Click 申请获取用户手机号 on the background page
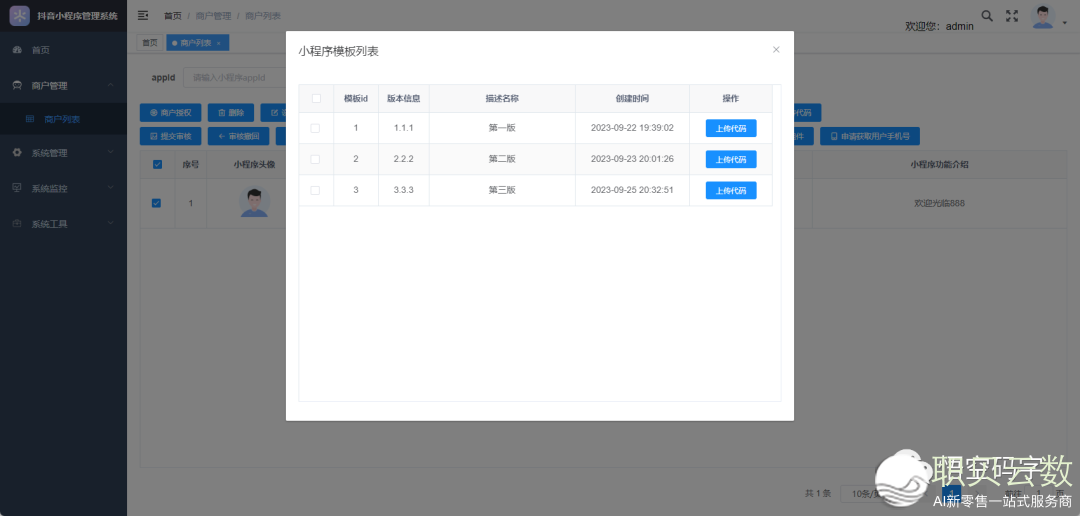 pyautogui.click(x=870, y=136)
